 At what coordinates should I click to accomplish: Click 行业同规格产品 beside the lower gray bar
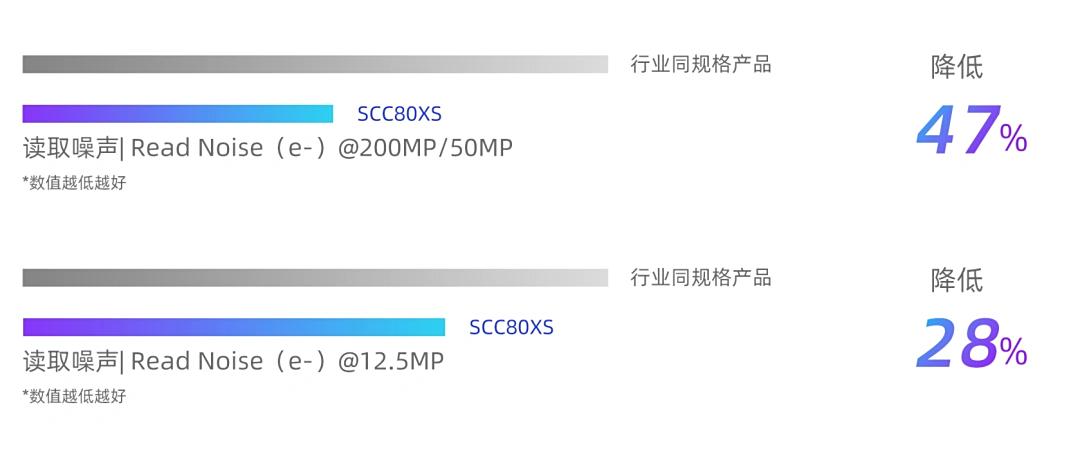click(x=701, y=278)
